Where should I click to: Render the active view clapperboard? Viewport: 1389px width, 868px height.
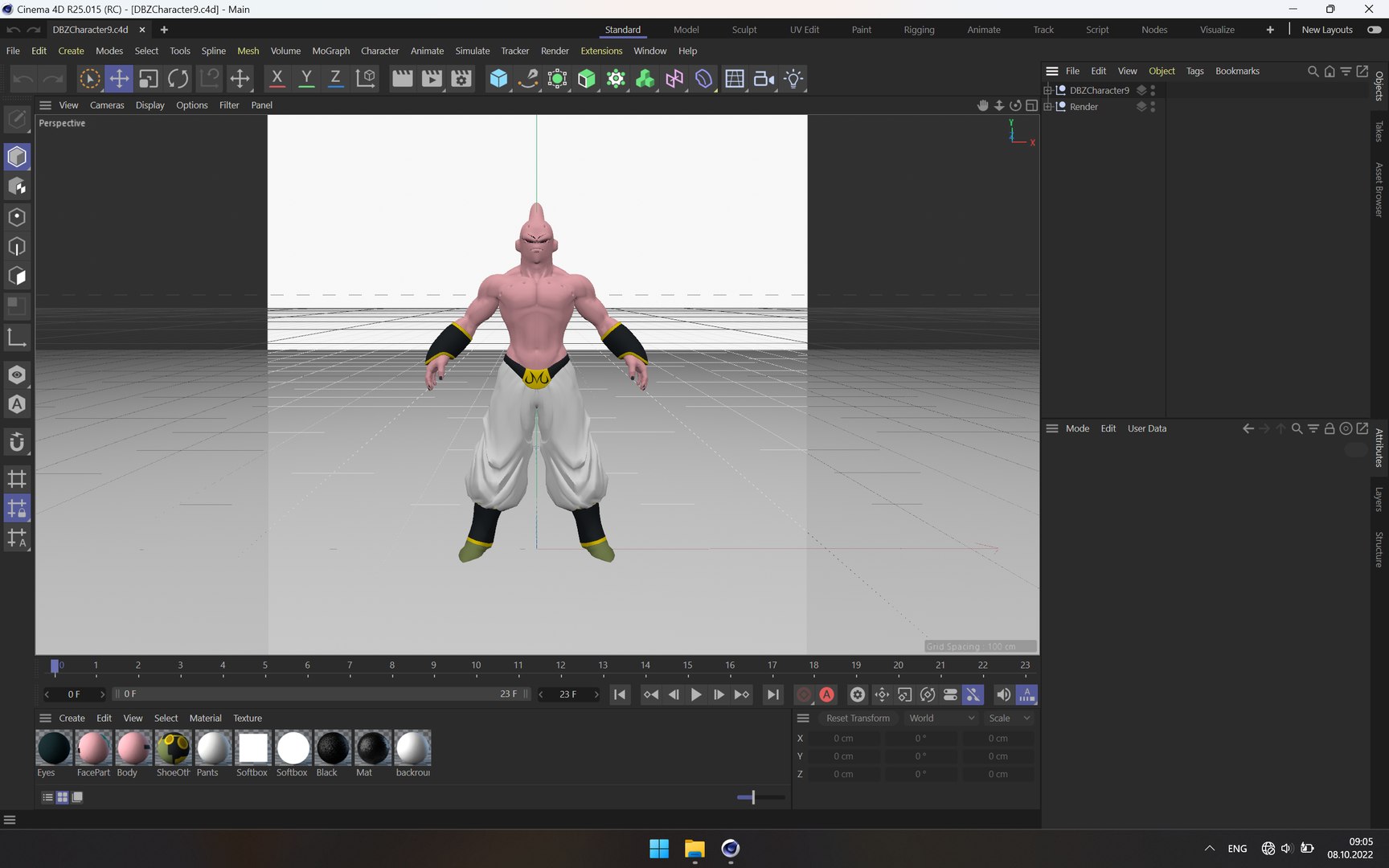[x=402, y=79]
